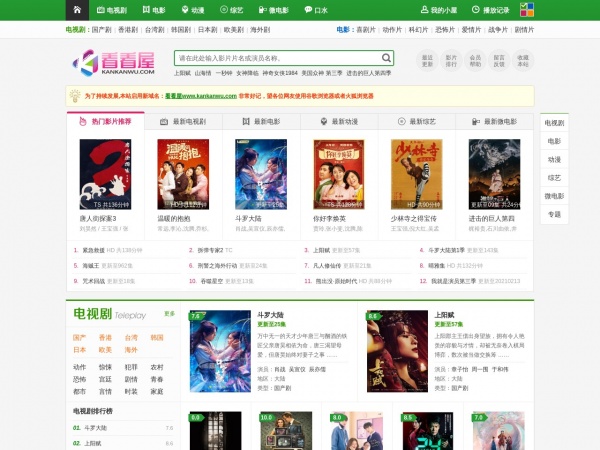Jump to 动漫 in right sidebar
This screenshot has width=600, height=450.
pyautogui.click(x=554, y=160)
